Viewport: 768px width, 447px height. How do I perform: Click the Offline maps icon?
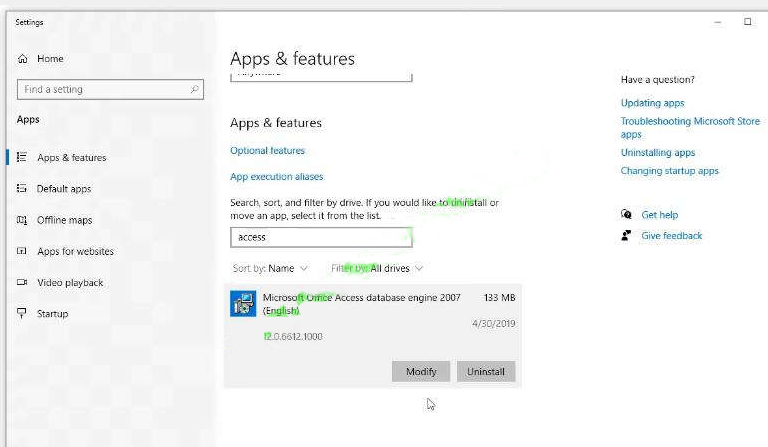22,220
